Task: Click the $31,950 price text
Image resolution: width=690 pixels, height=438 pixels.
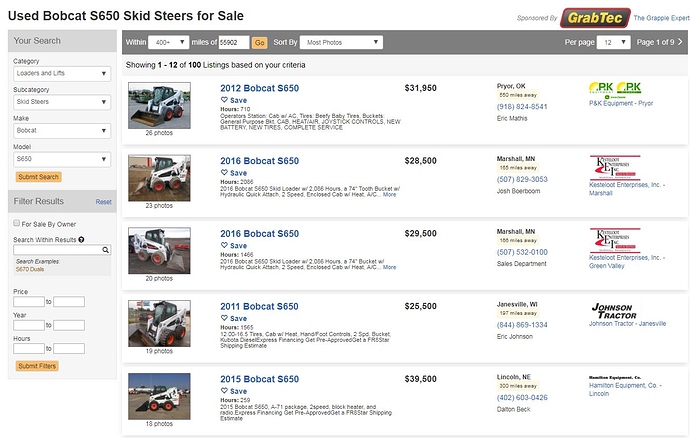Action: (421, 88)
